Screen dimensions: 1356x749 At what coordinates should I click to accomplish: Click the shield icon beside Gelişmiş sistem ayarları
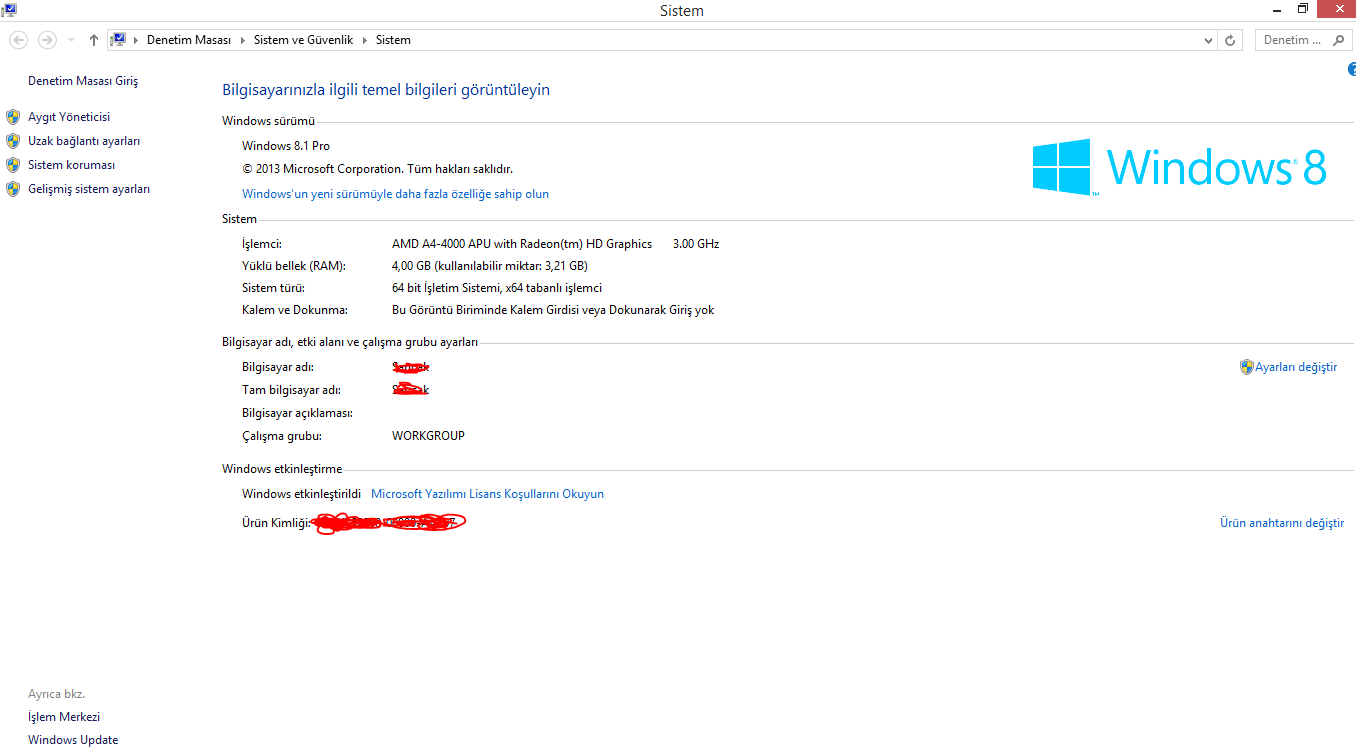[x=13, y=189]
